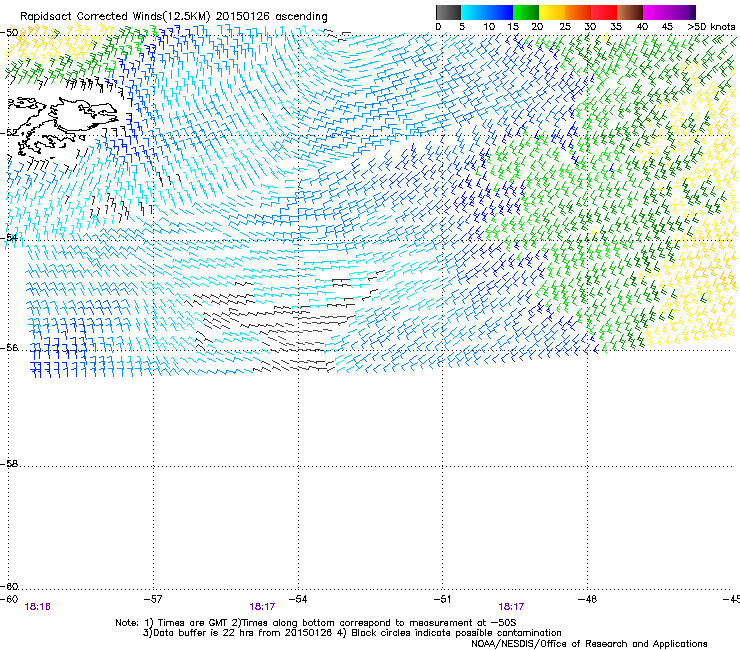Viewport: 740px width, 650px height.
Task: Click the -48 longitude axis label
Action: pyautogui.click(x=588, y=599)
